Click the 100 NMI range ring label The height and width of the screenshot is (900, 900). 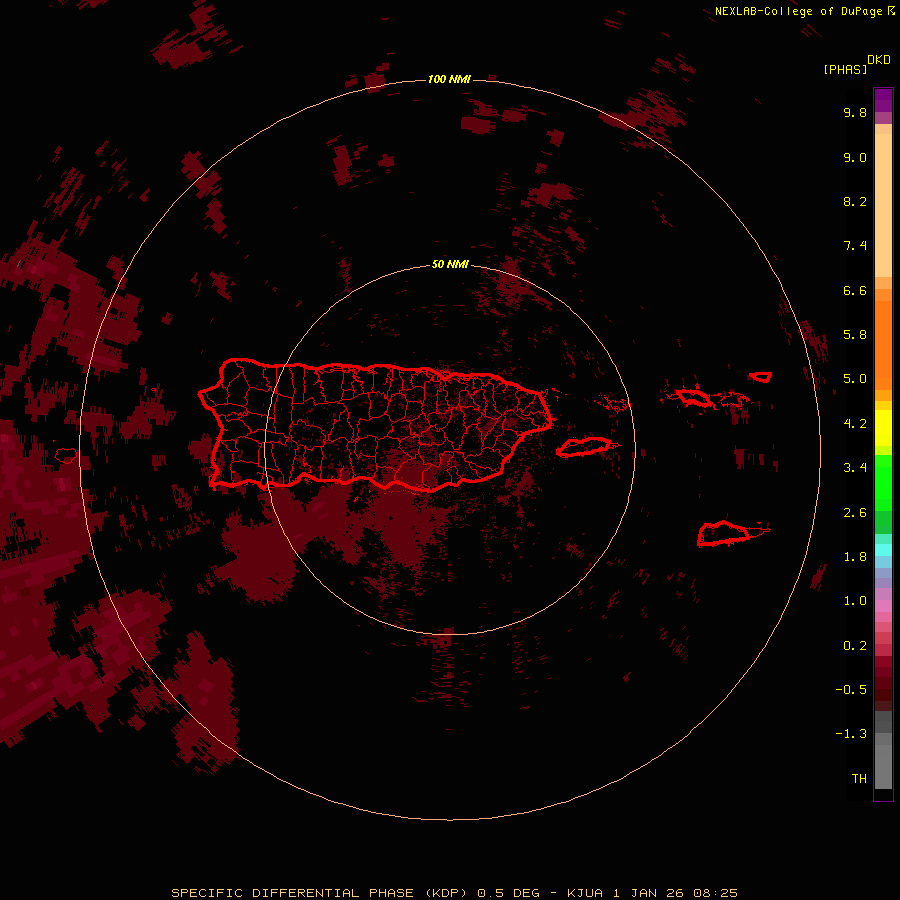pyautogui.click(x=449, y=79)
